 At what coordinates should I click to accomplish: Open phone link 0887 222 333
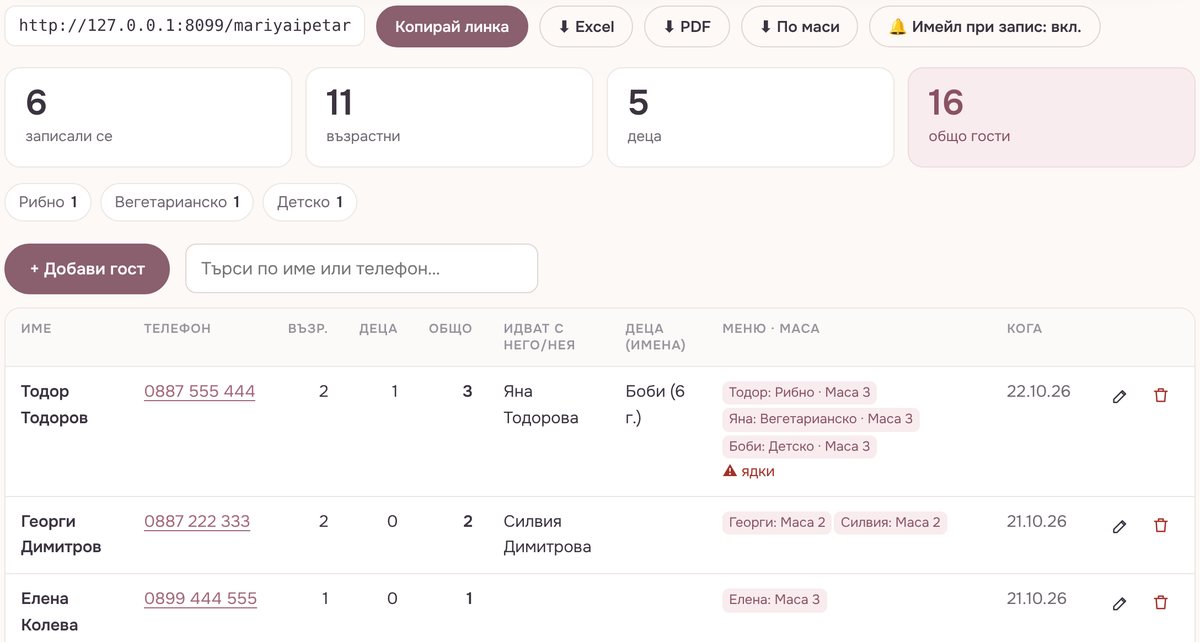197,521
